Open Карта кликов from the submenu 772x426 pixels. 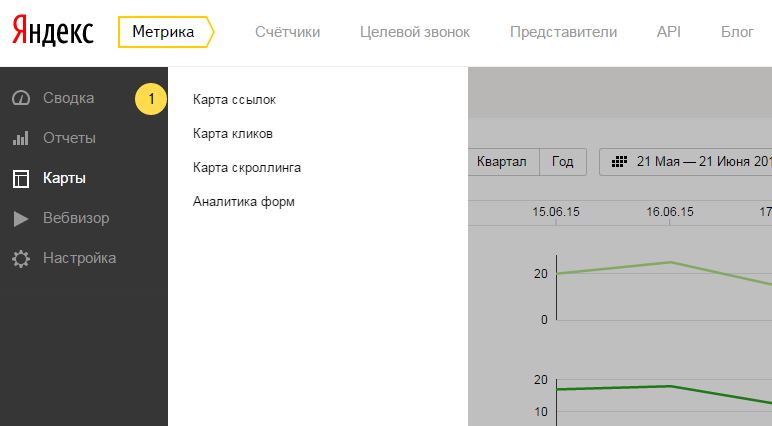233,133
